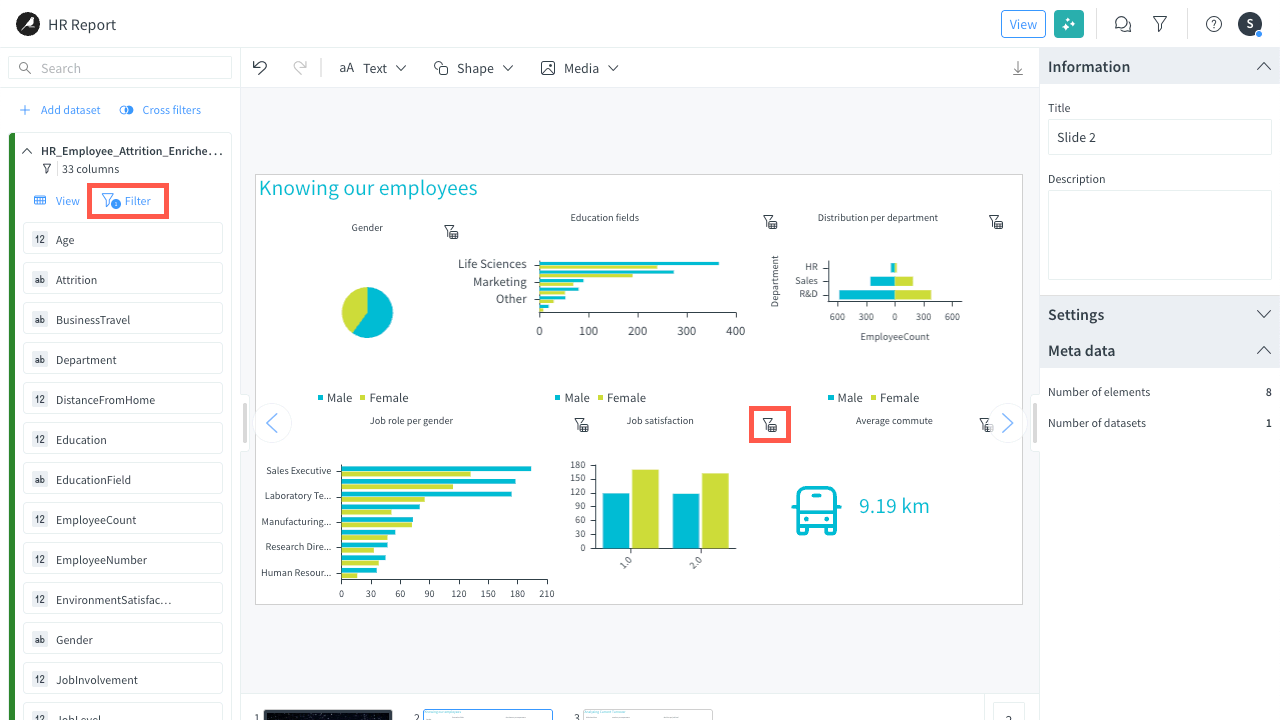Select the EducationField column

coord(122,480)
